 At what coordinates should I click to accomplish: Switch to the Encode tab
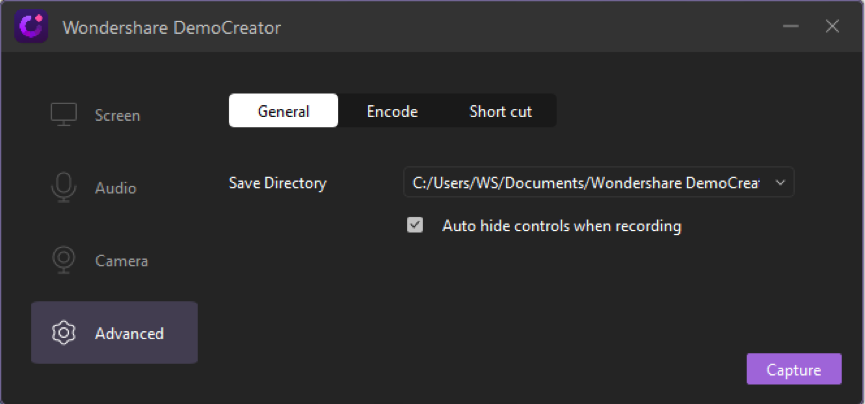392,111
